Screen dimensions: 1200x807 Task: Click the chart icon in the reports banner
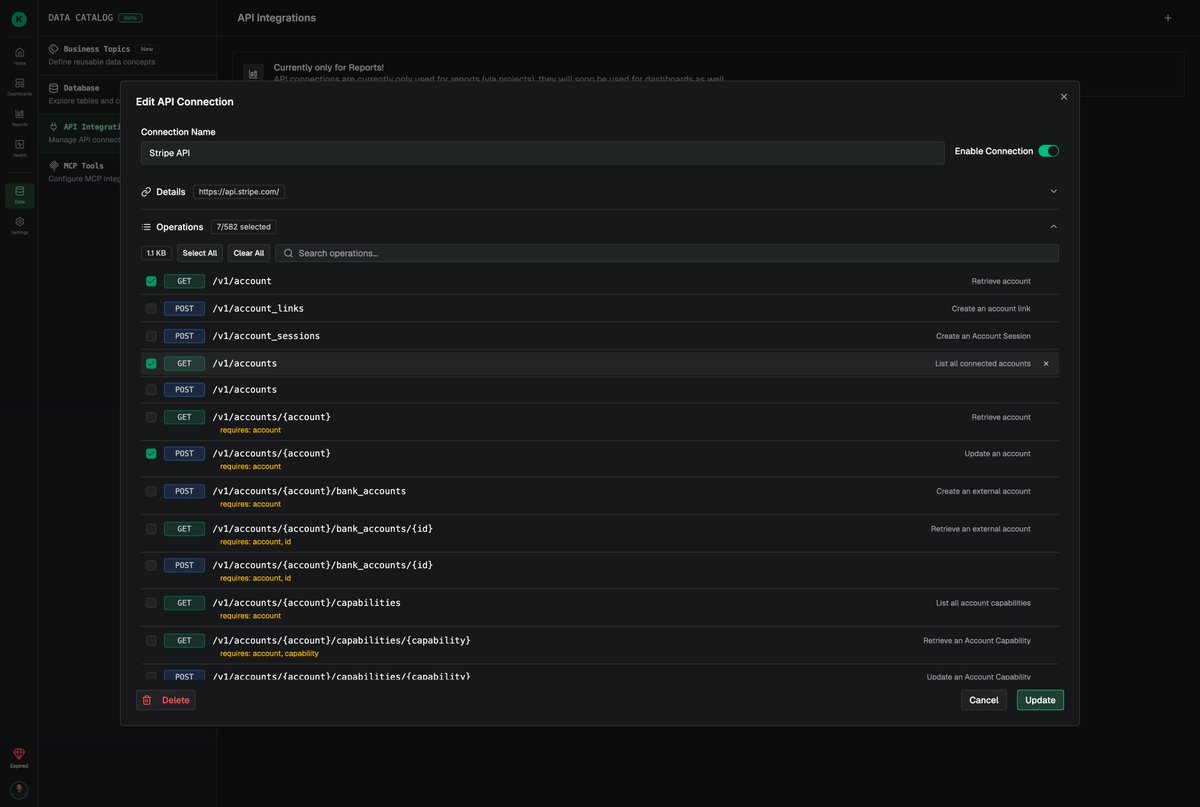point(253,74)
